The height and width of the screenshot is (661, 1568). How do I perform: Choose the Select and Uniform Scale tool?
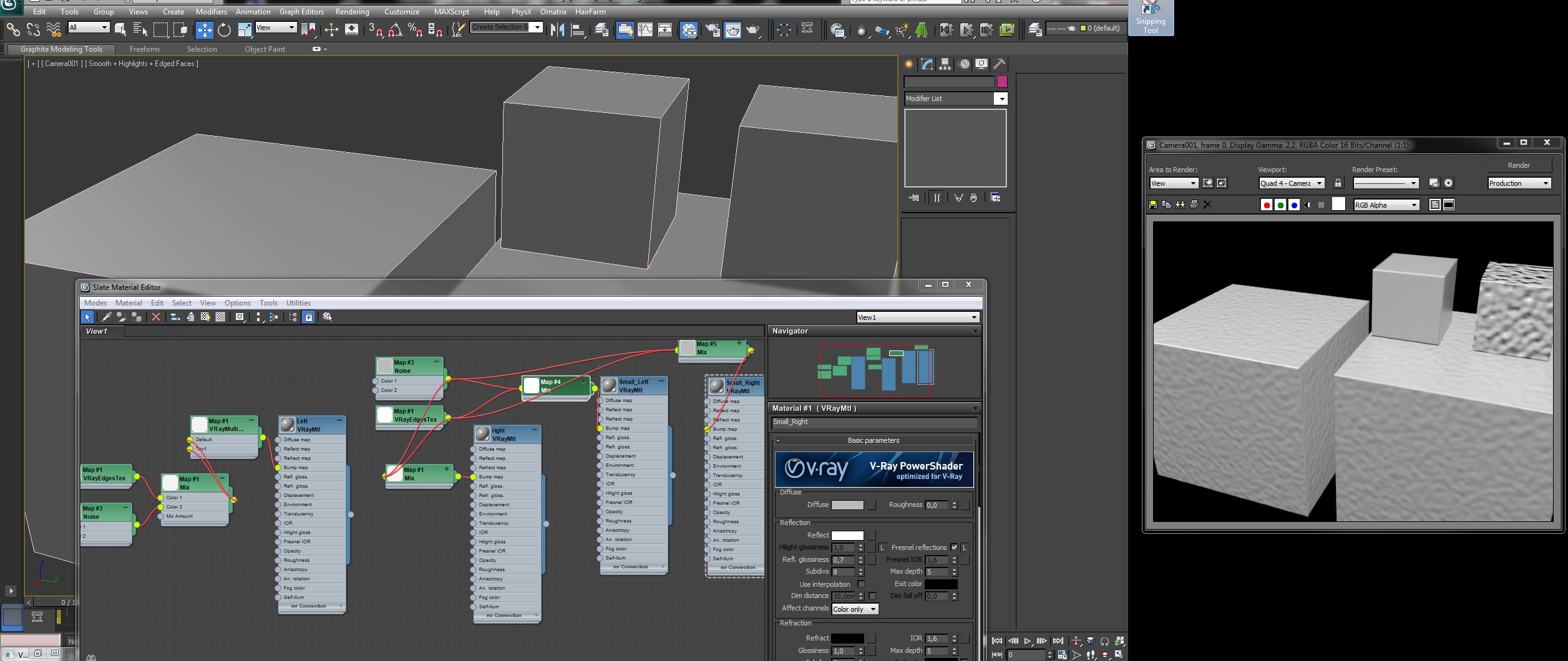click(245, 29)
